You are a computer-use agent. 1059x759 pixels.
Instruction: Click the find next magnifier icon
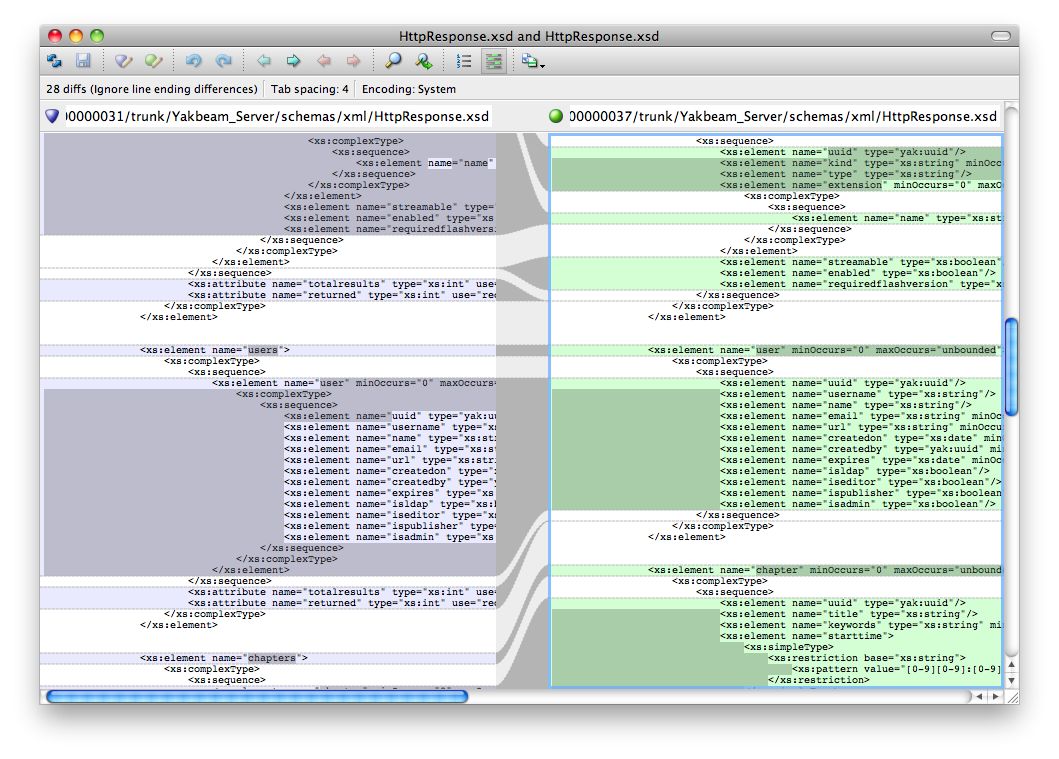click(423, 61)
